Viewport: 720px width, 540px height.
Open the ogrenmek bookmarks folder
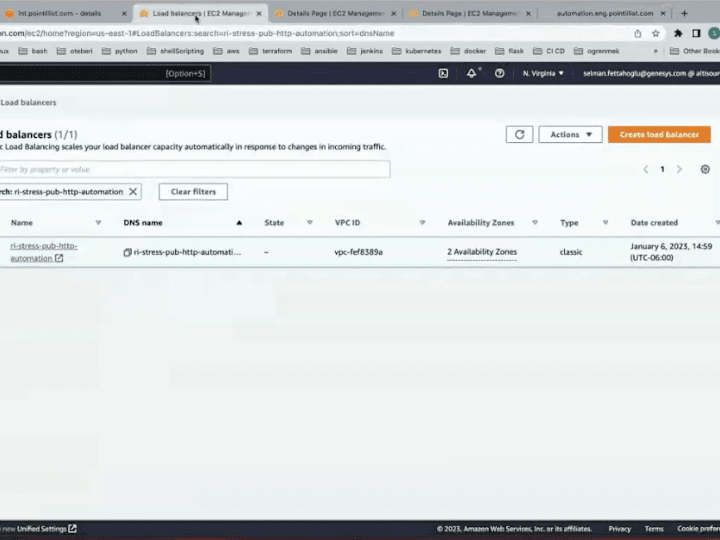[596, 51]
